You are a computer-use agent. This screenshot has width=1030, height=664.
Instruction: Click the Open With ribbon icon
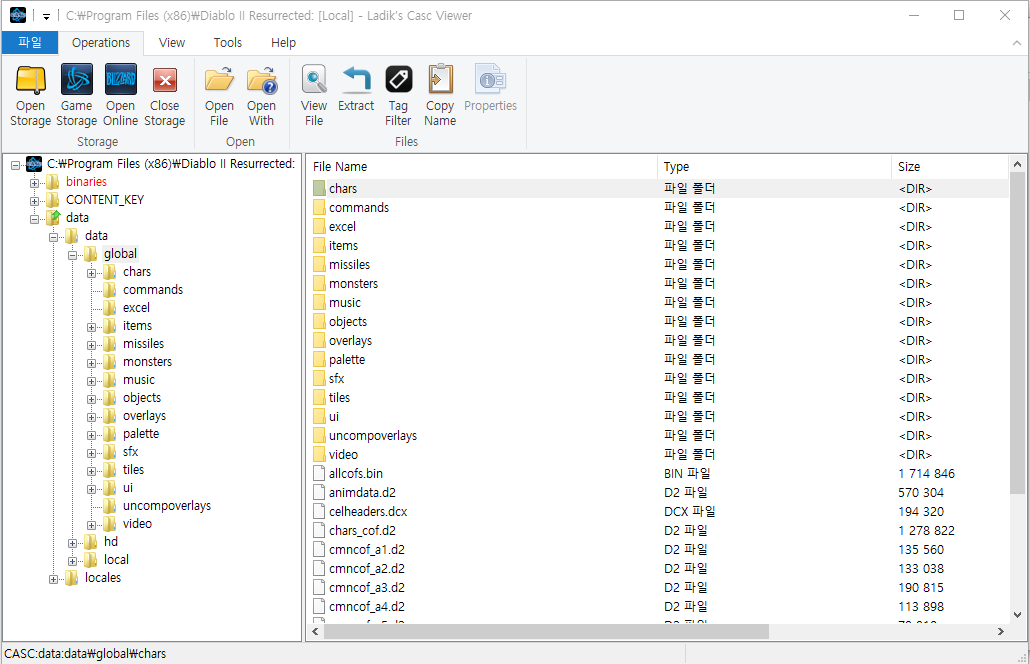[261, 80]
